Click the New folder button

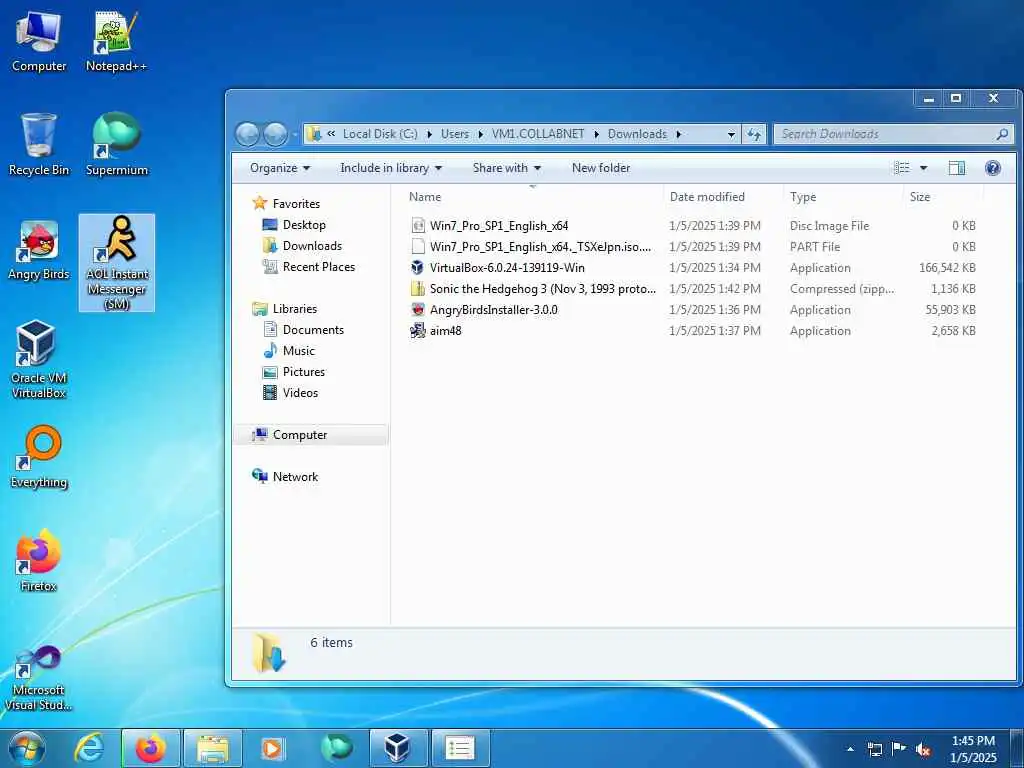point(601,168)
